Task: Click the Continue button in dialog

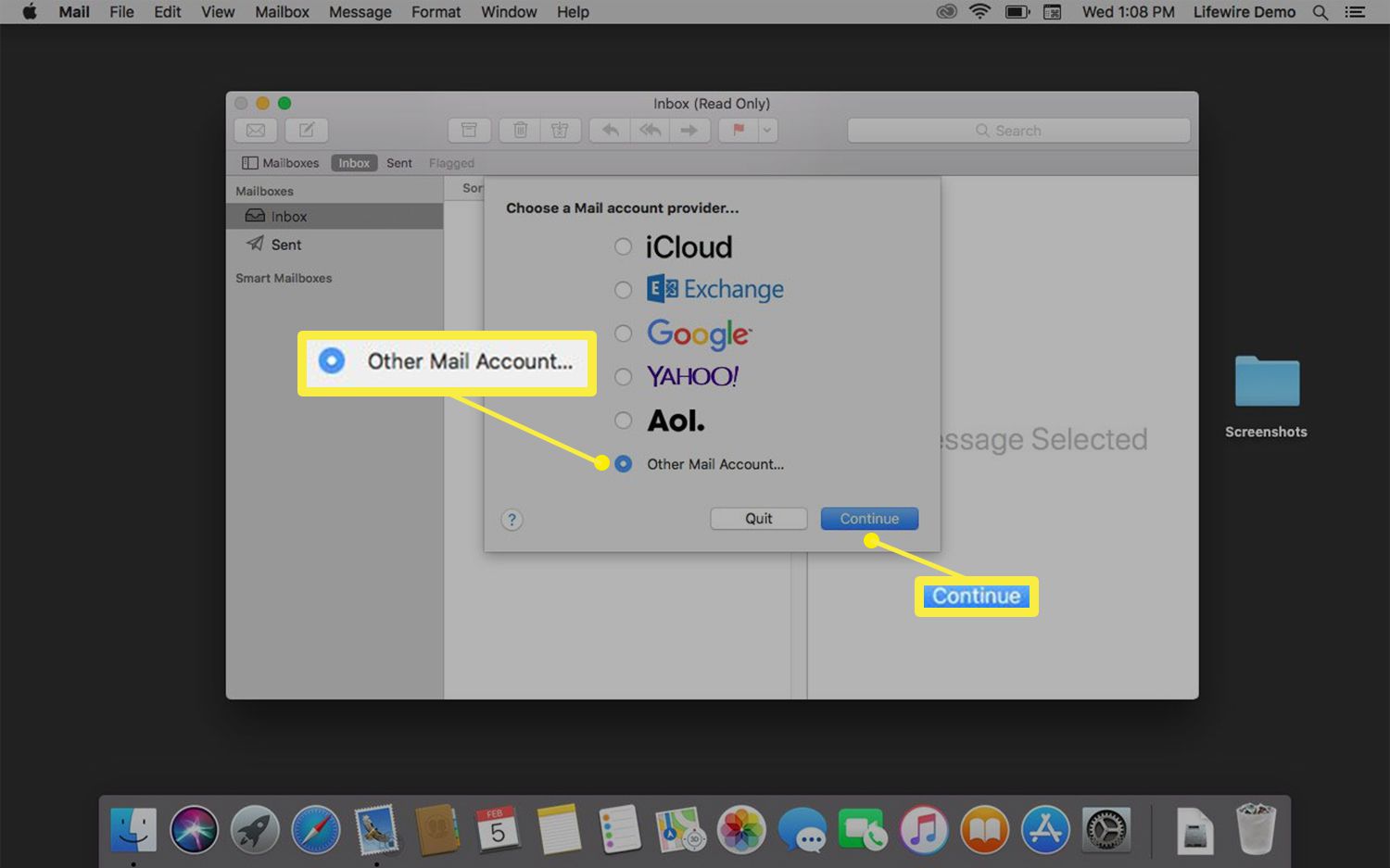Action: click(x=869, y=519)
